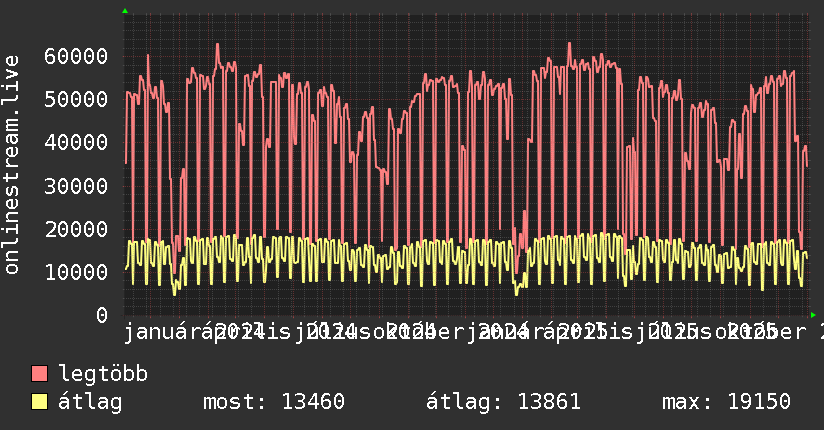
Task: Click the átlag: 13861 statistic
Action: point(503,402)
